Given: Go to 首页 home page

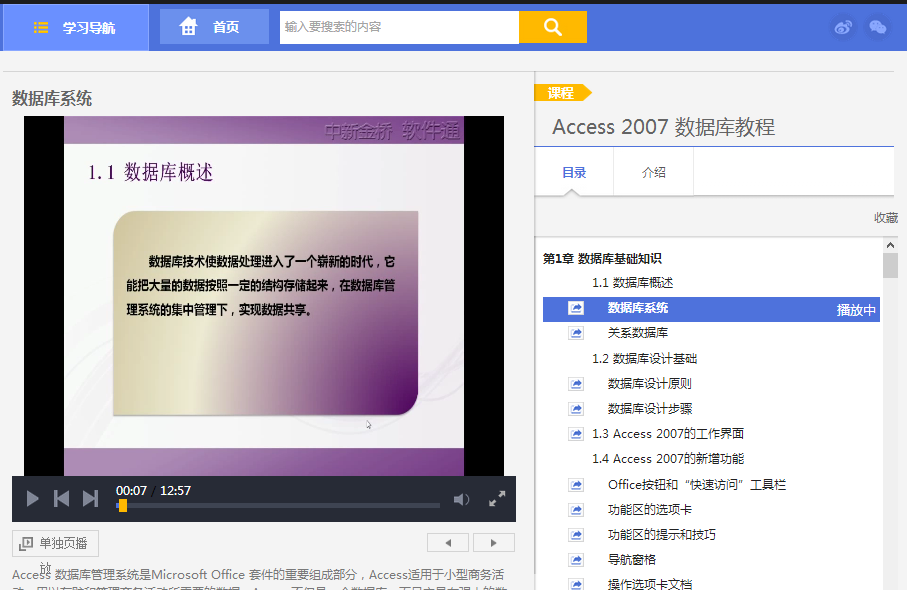Looking at the screenshot, I should [x=214, y=27].
